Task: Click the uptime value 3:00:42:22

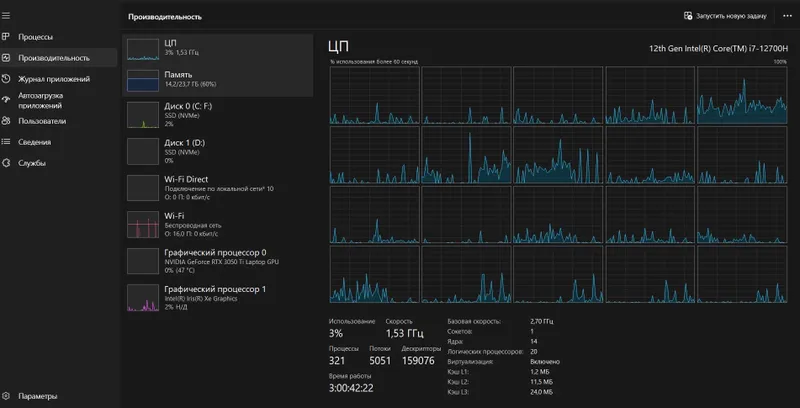Action: coord(351,388)
